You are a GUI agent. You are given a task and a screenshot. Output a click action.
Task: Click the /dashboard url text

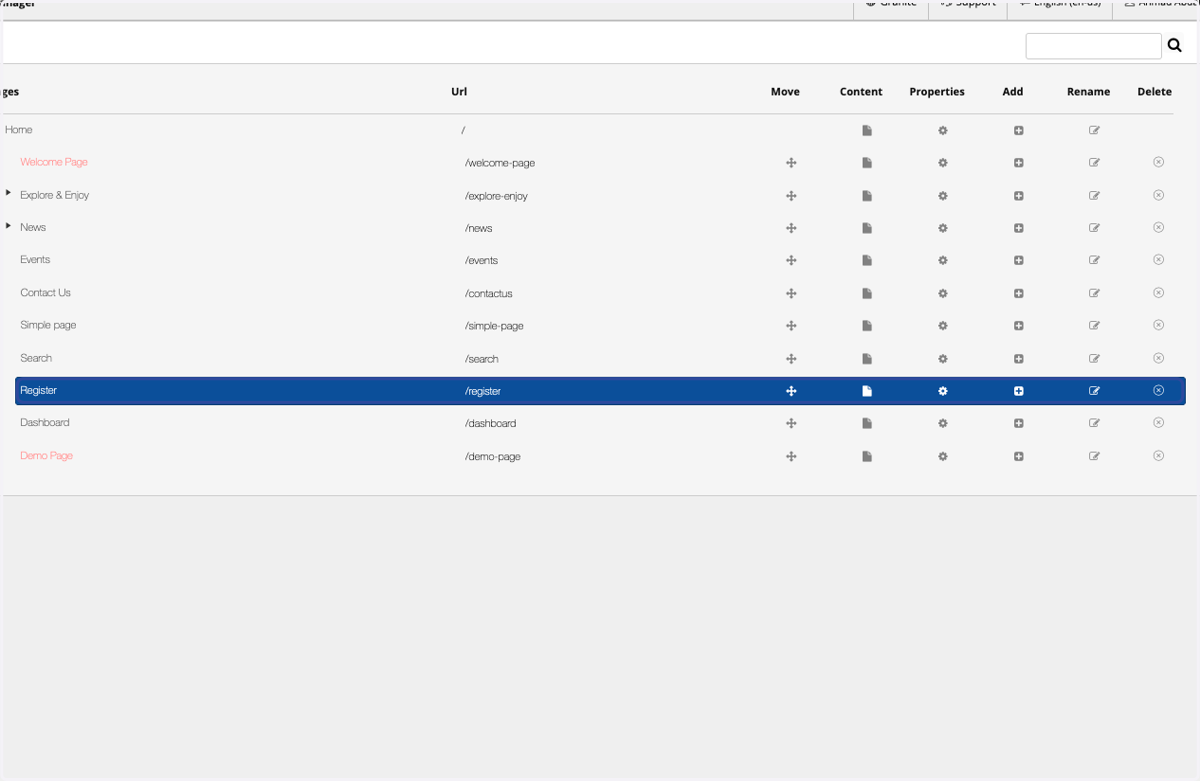(491, 424)
